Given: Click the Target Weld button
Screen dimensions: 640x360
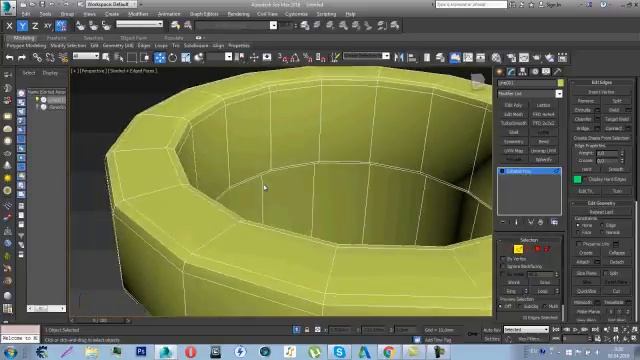Looking at the screenshot, I should [617, 119].
